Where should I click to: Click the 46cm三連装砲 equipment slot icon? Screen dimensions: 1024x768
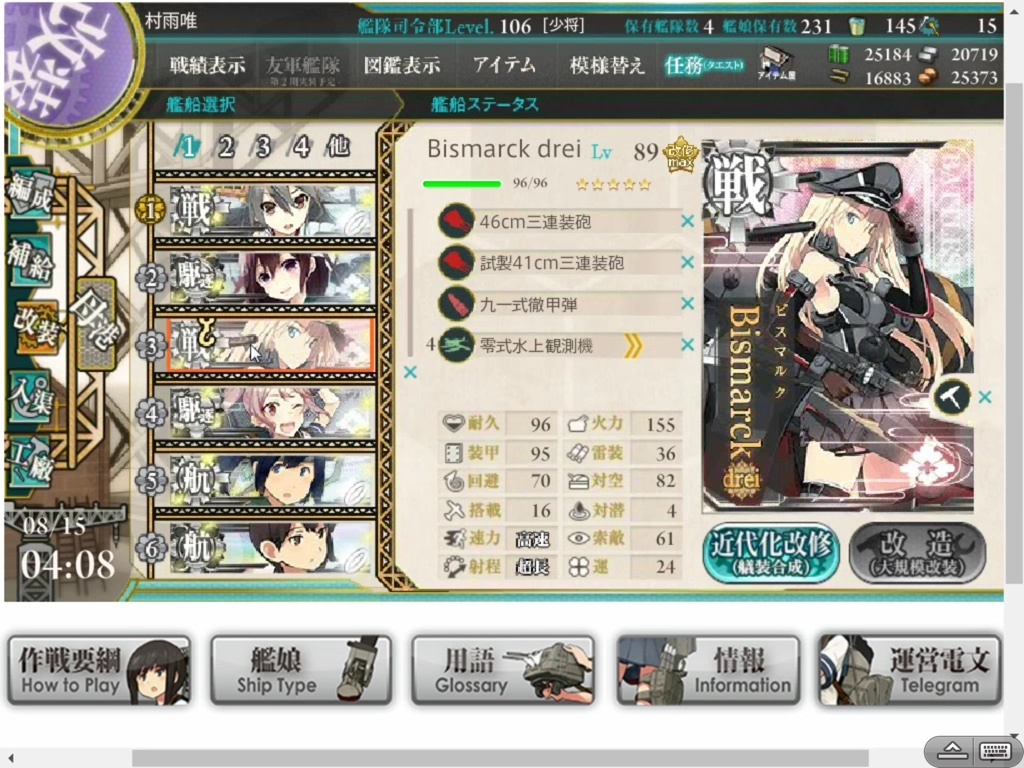pyautogui.click(x=456, y=221)
